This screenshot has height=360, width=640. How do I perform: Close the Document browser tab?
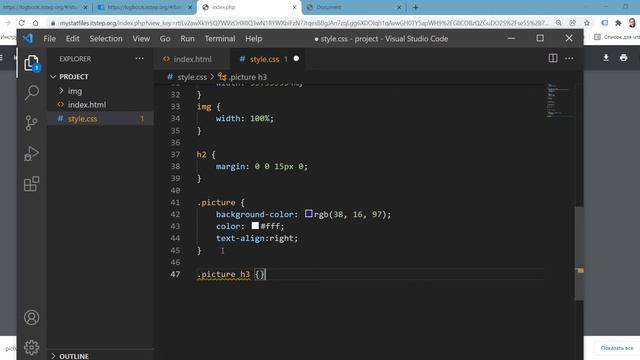click(x=399, y=7)
